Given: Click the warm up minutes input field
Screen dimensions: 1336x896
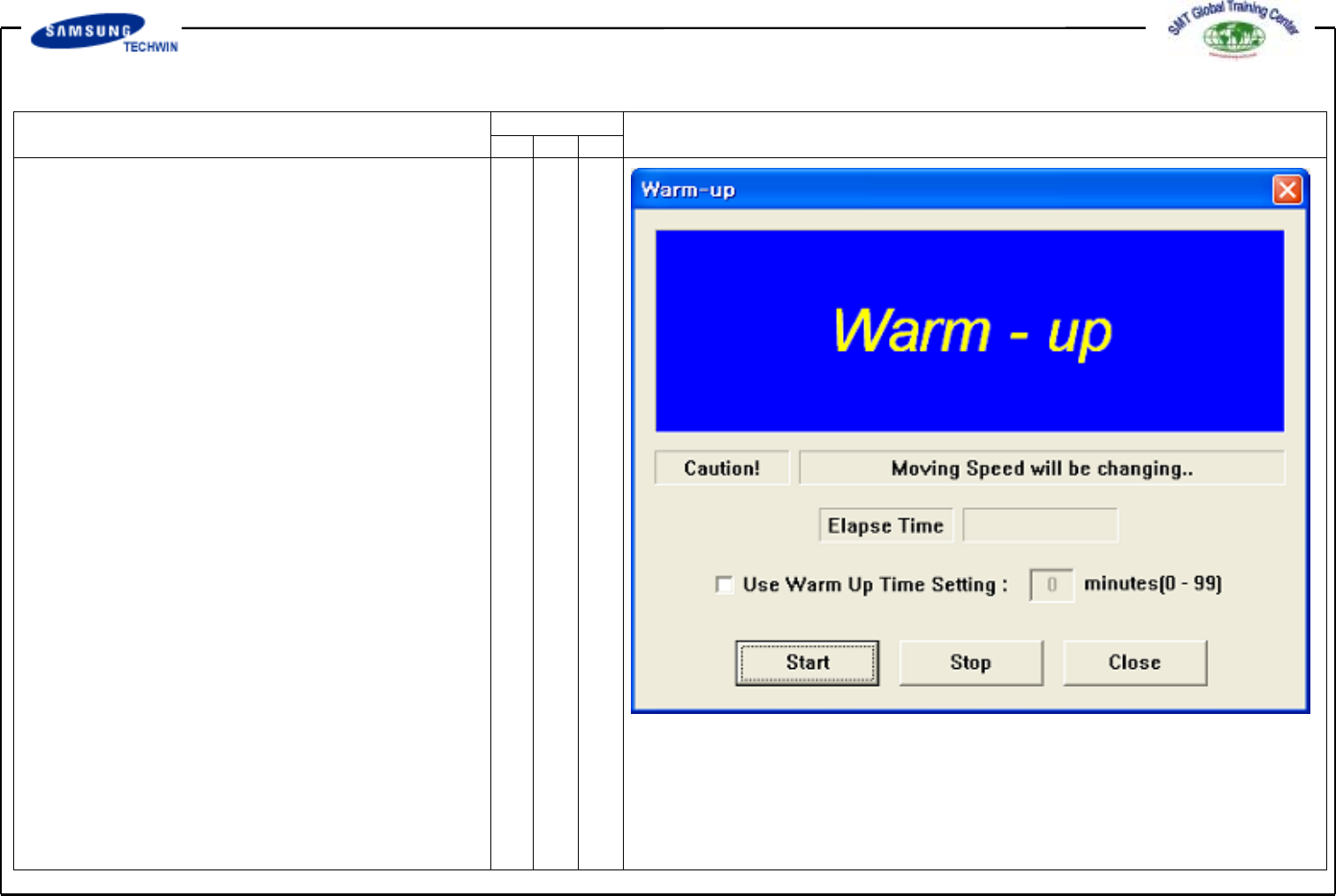Looking at the screenshot, I should coord(1051,585).
